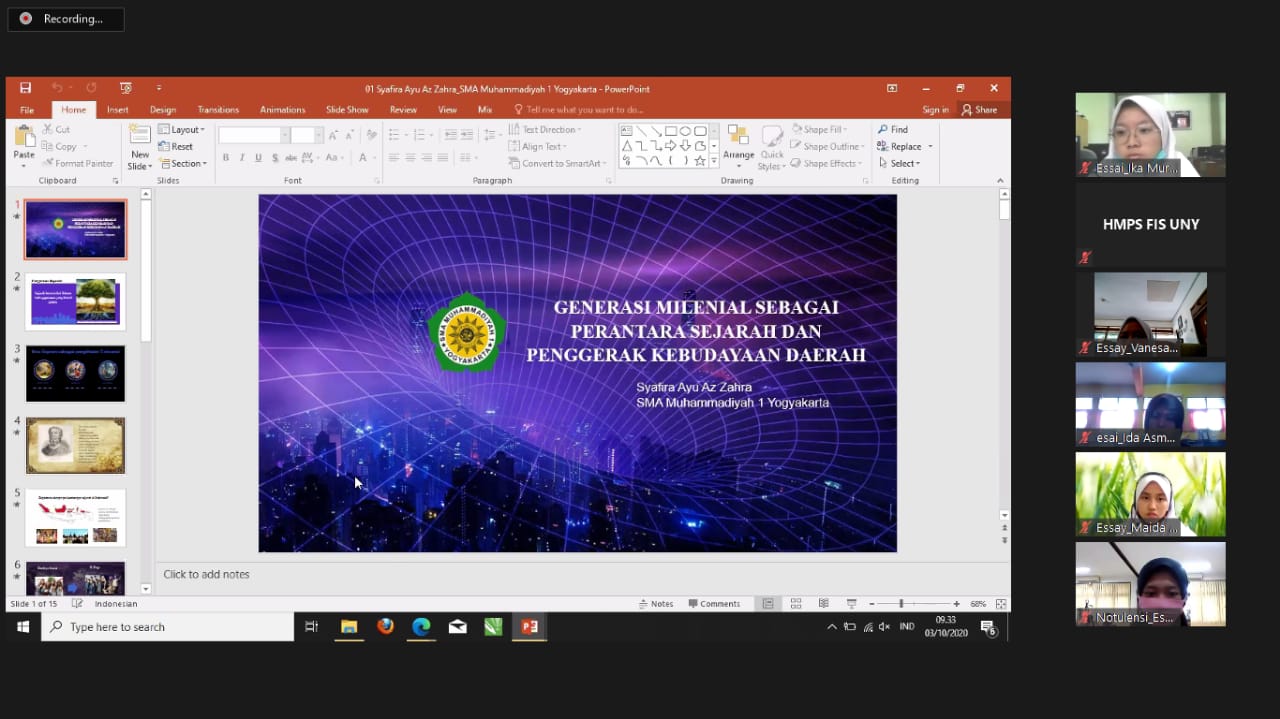Screen dimensions: 1280x719
Task: Expand the Select dropdown in Editing group
Action: [x=903, y=164]
